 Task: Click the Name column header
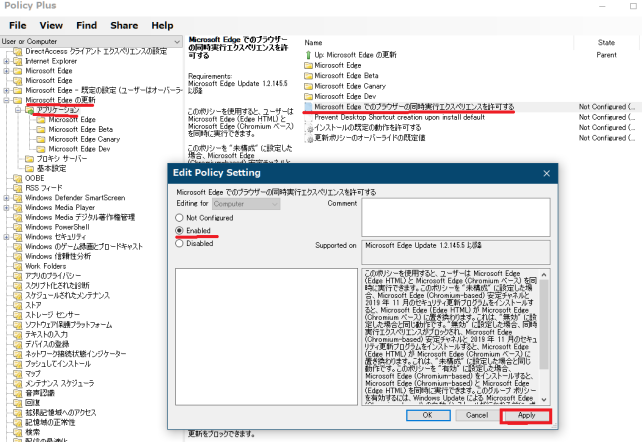tap(313, 43)
